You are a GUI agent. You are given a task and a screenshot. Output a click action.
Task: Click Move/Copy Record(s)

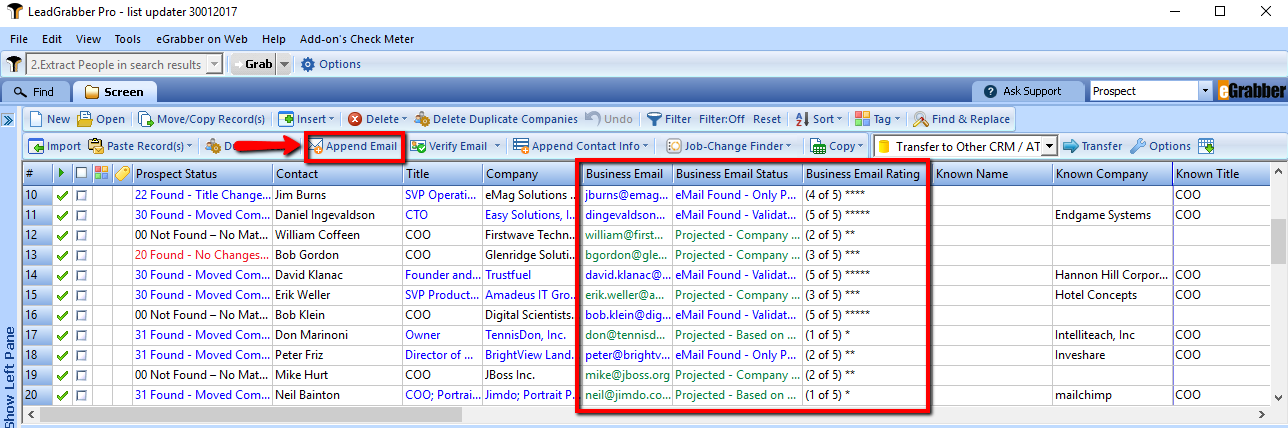tap(203, 119)
